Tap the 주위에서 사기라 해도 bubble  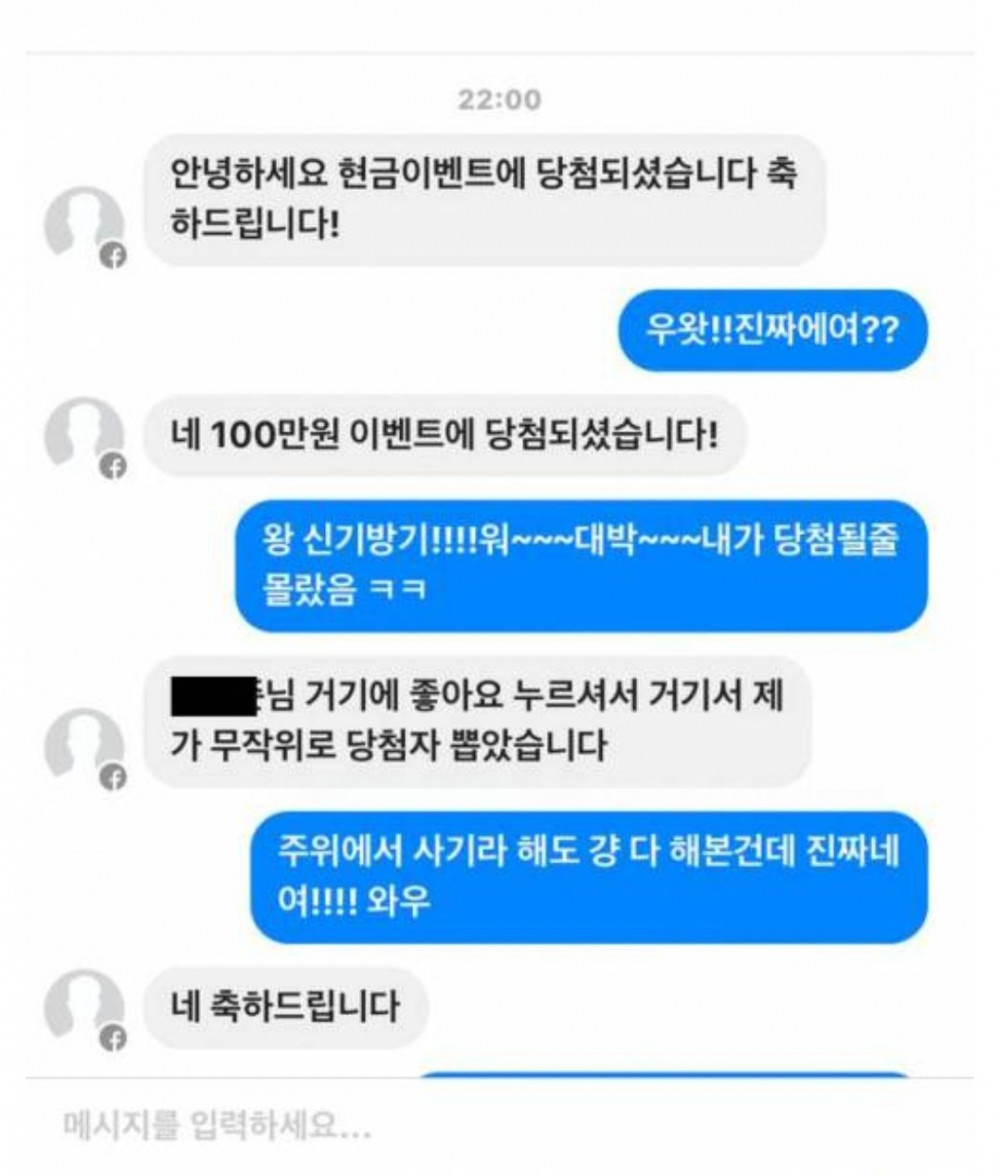tap(589, 878)
